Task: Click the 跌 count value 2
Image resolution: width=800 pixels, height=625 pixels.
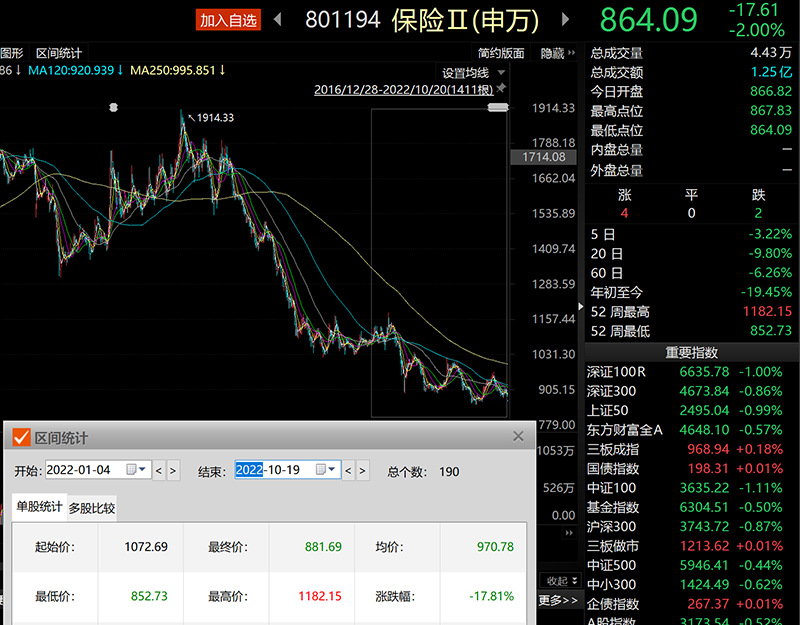Action: (x=758, y=213)
